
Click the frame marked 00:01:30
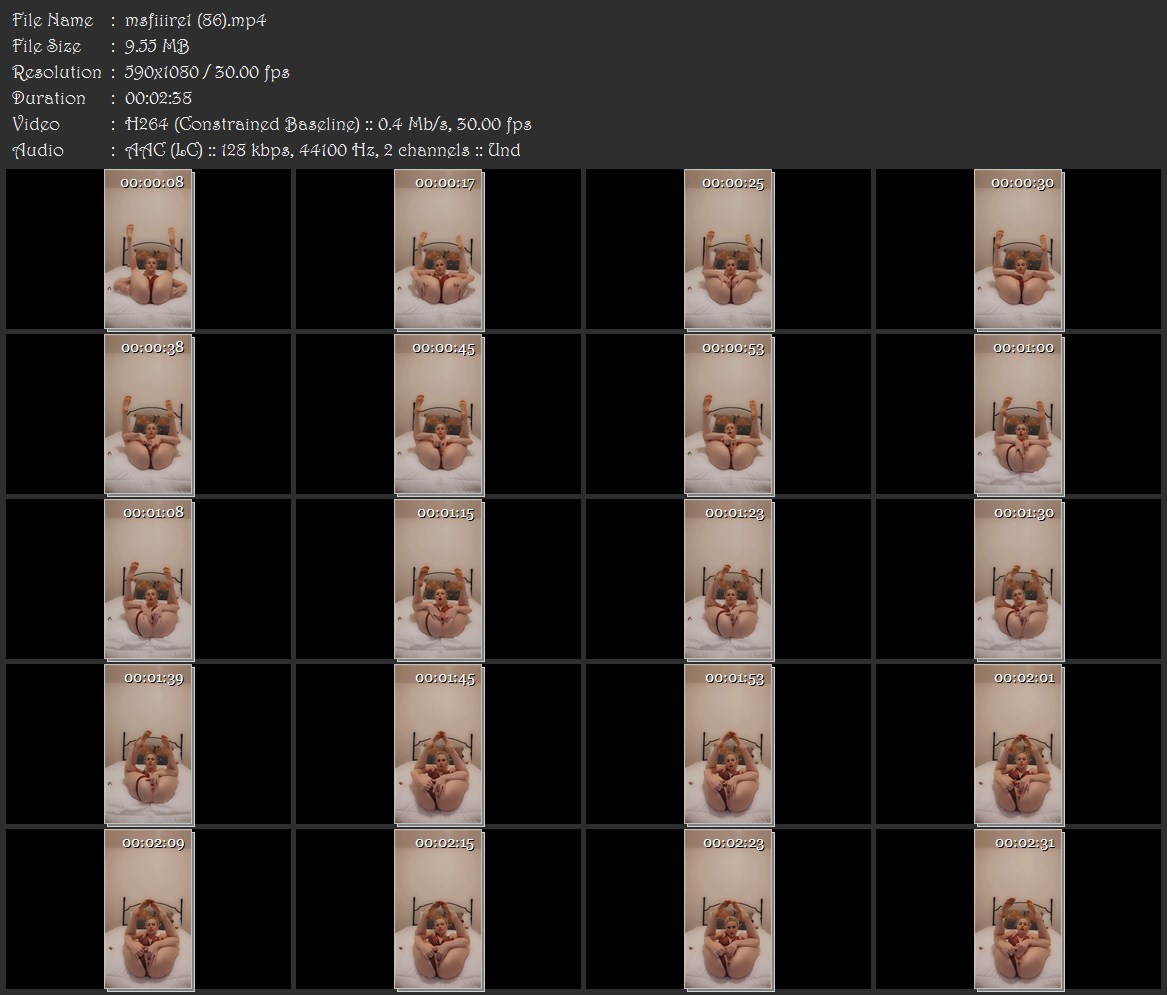(1019, 580)
